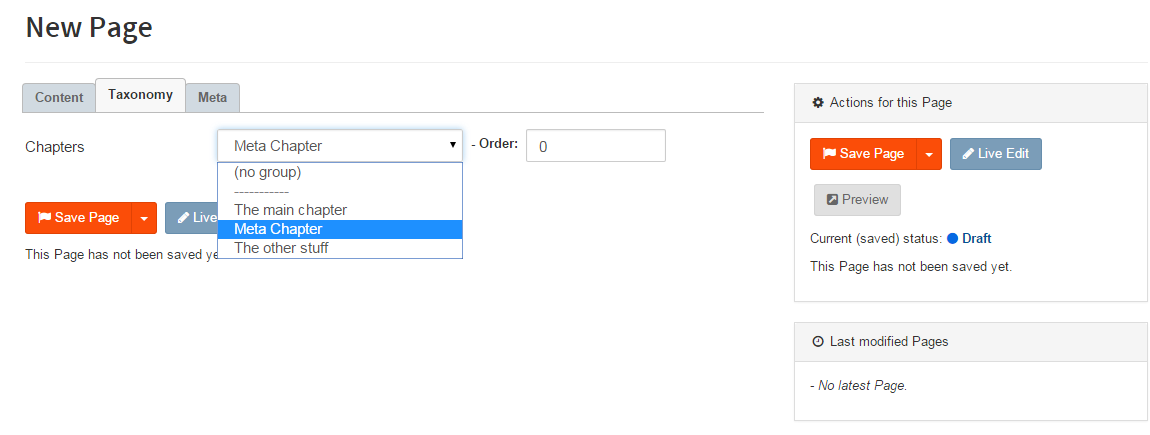Image resolution: width=1150 pixels, height=435 pixels.
Task: Expand the caret beside the left Save Page button
Action: click(x=144, y=218)
